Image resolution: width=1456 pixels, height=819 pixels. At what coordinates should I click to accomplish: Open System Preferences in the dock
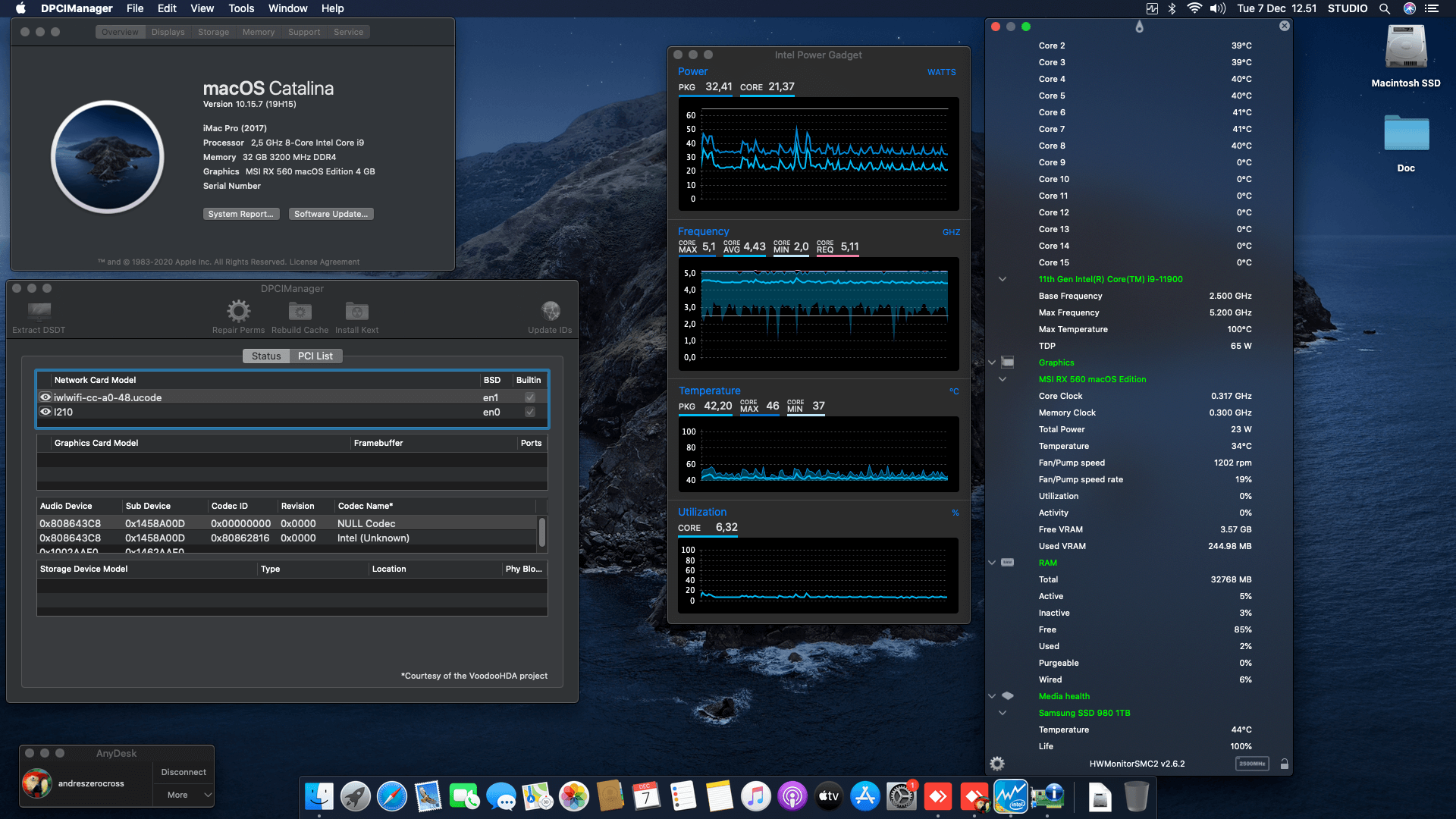902,796
